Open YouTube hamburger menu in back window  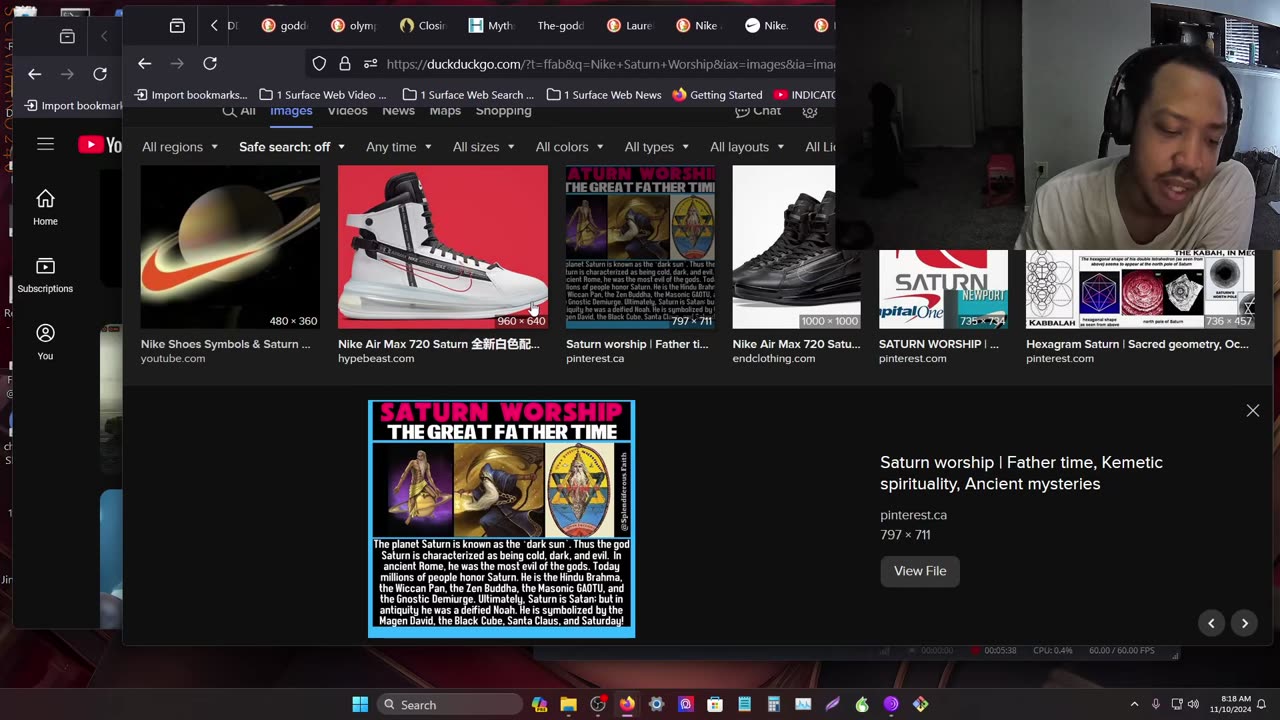coord(45,145)
